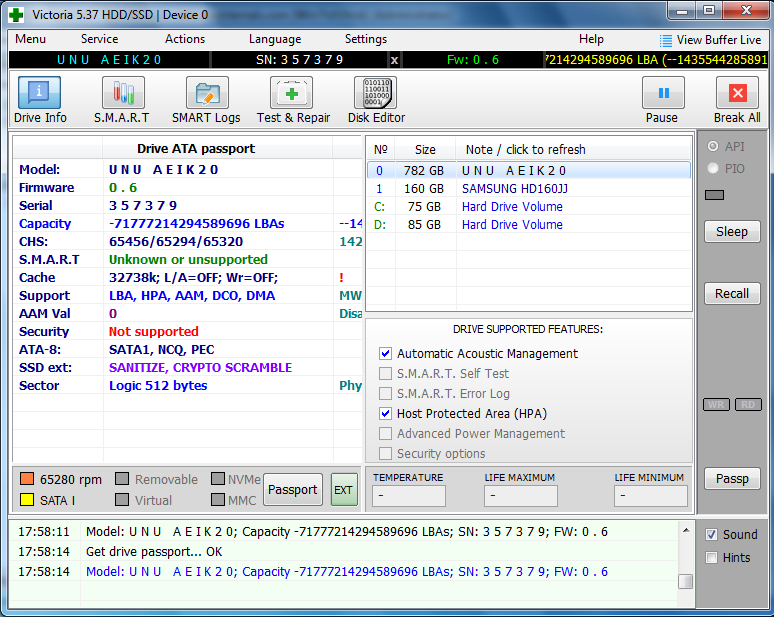
Task: Uncheck Automatic Acoustic Management
Action: tap(385, 354)
